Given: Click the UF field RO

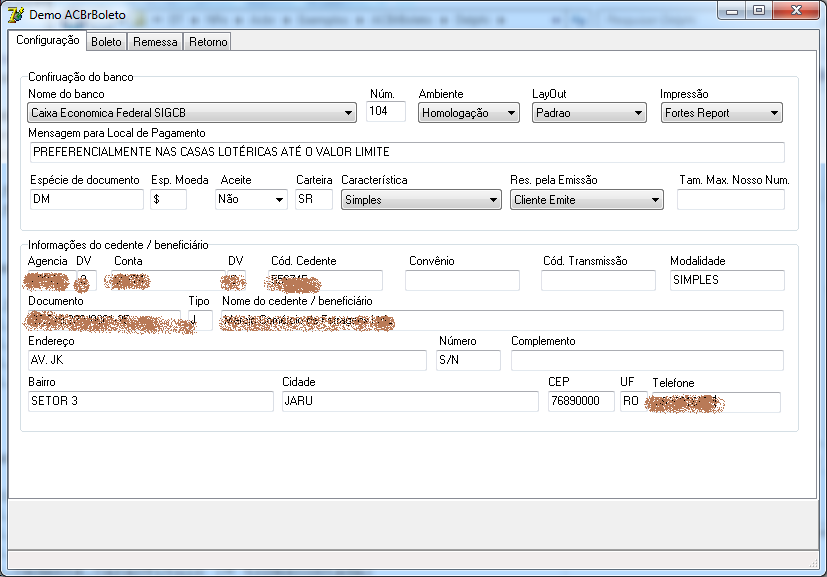Looking at the screenshot, I should (633, 401).
